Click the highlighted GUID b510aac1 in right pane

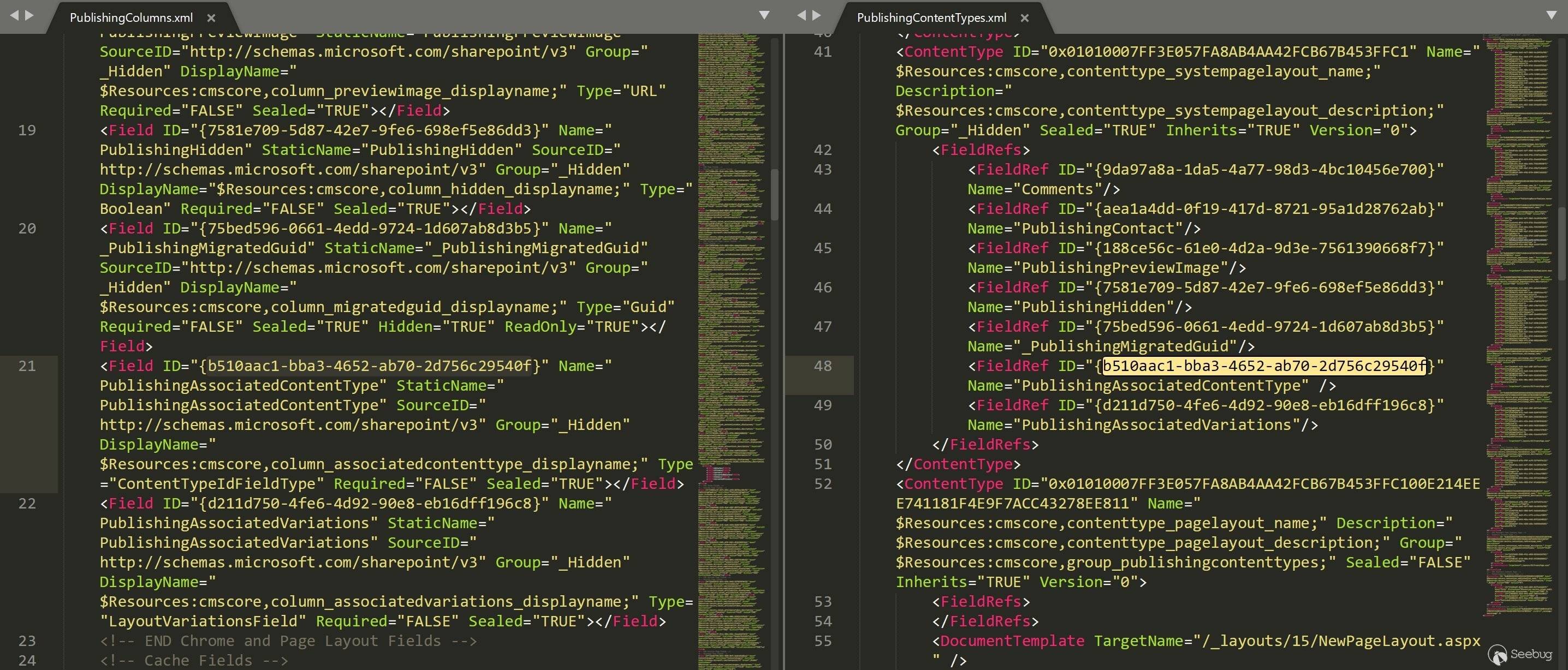coord(1264,366)
